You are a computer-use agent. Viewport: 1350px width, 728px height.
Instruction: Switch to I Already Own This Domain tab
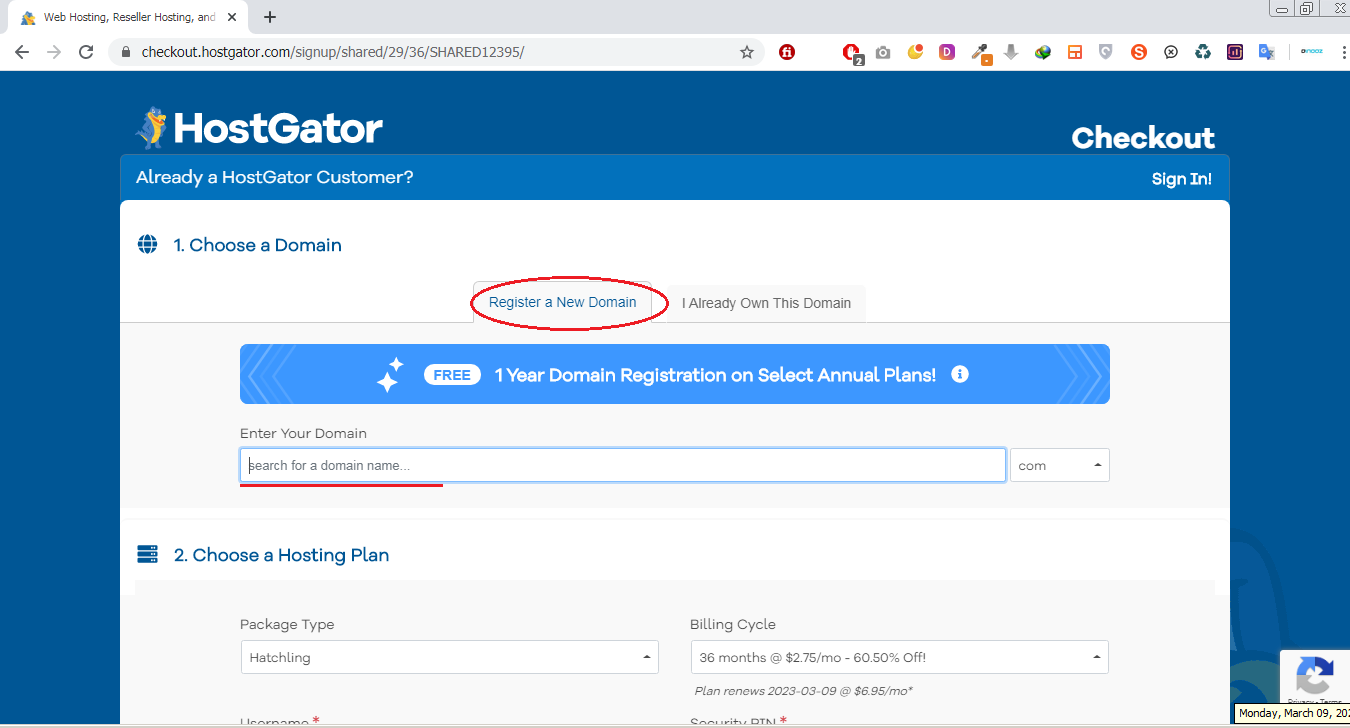pyautogui.click(x=766, y=303)
